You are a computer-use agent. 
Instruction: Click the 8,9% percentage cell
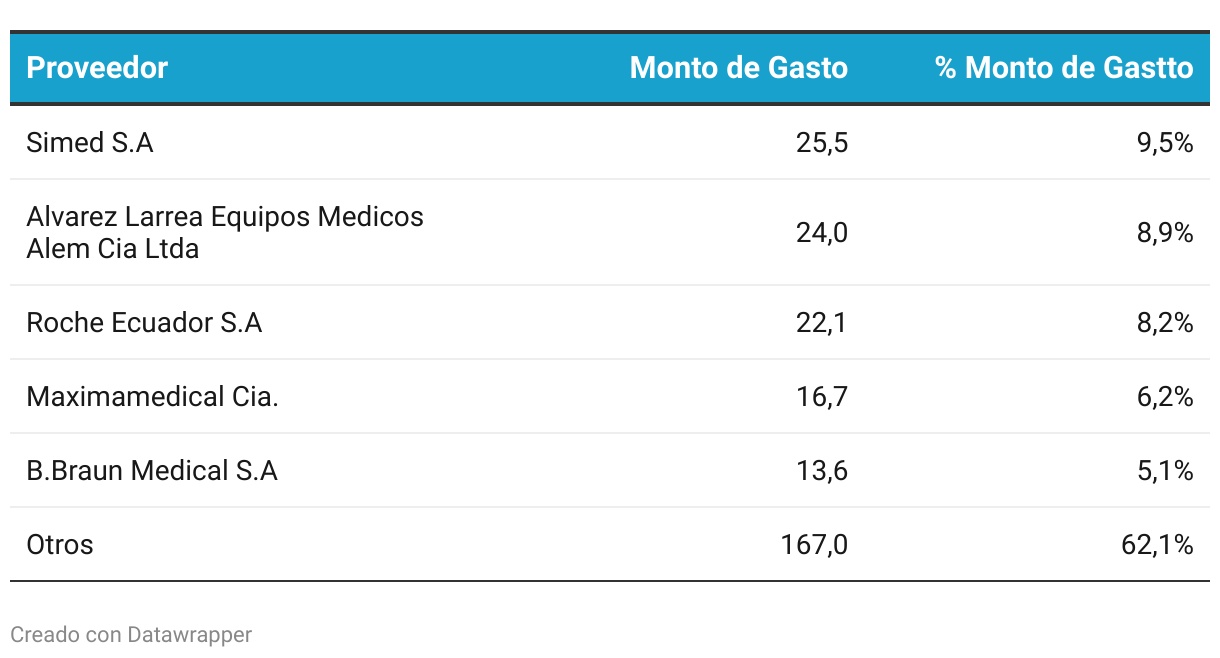pyautogui.click(x=1165, y=233)
